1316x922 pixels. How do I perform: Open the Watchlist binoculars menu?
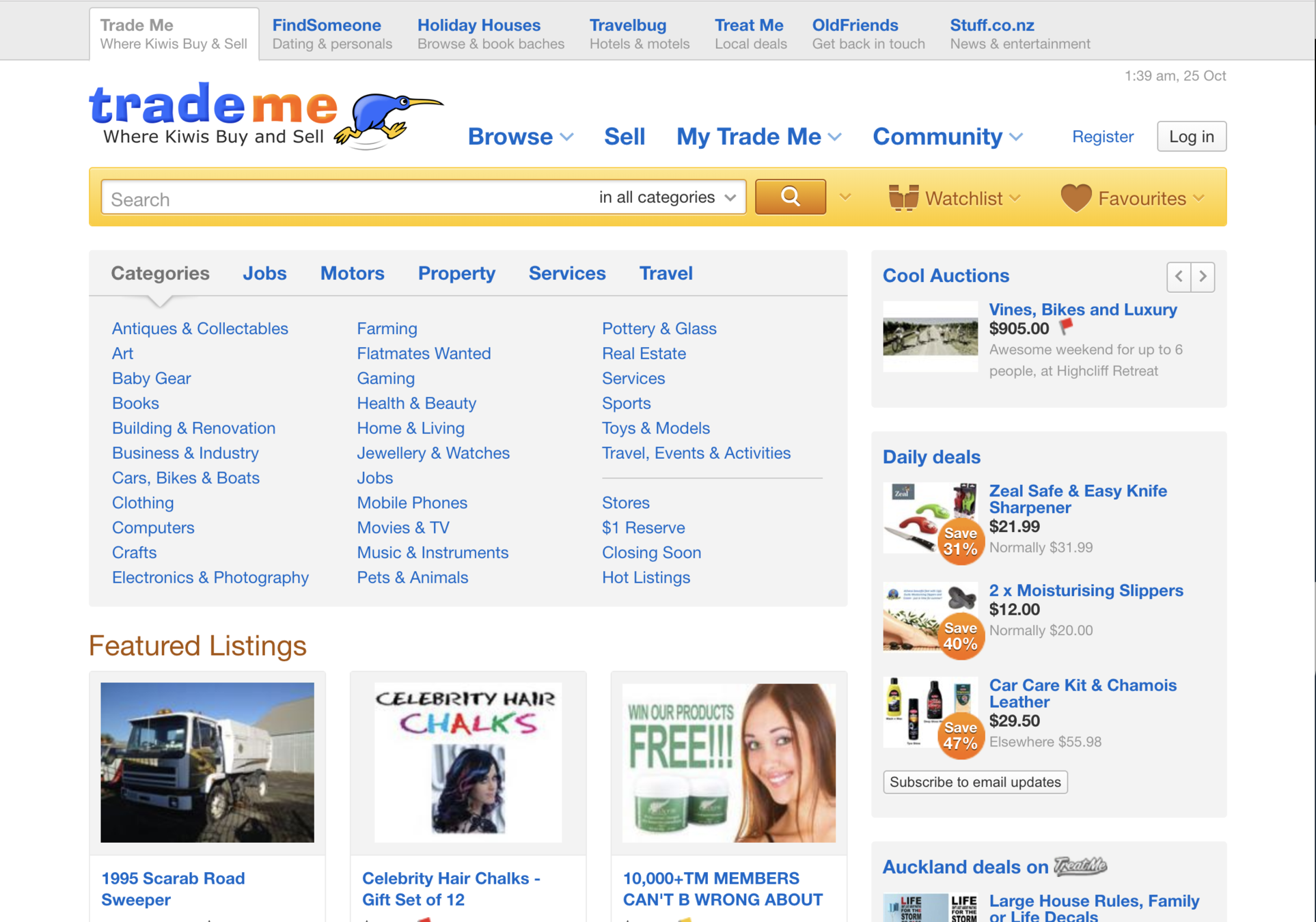click(x=954, y=198)
